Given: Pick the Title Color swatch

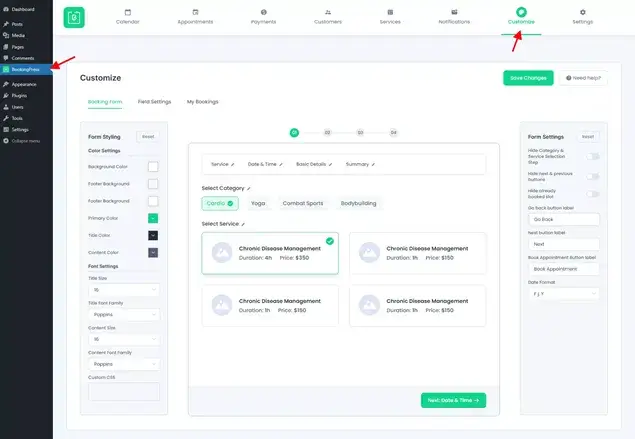Looking at the screenshot, I should [x=153, y=235].
